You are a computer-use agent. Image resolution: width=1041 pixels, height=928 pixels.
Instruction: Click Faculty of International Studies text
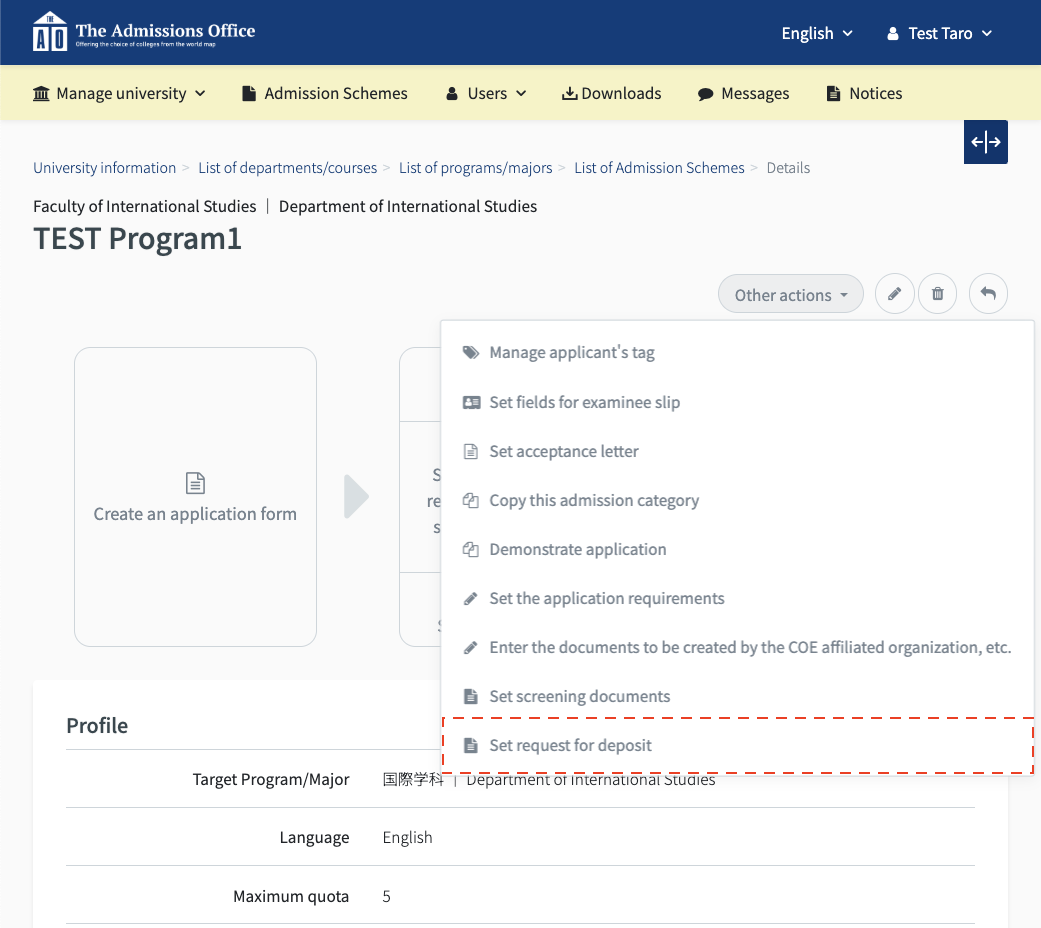[145, 206]
